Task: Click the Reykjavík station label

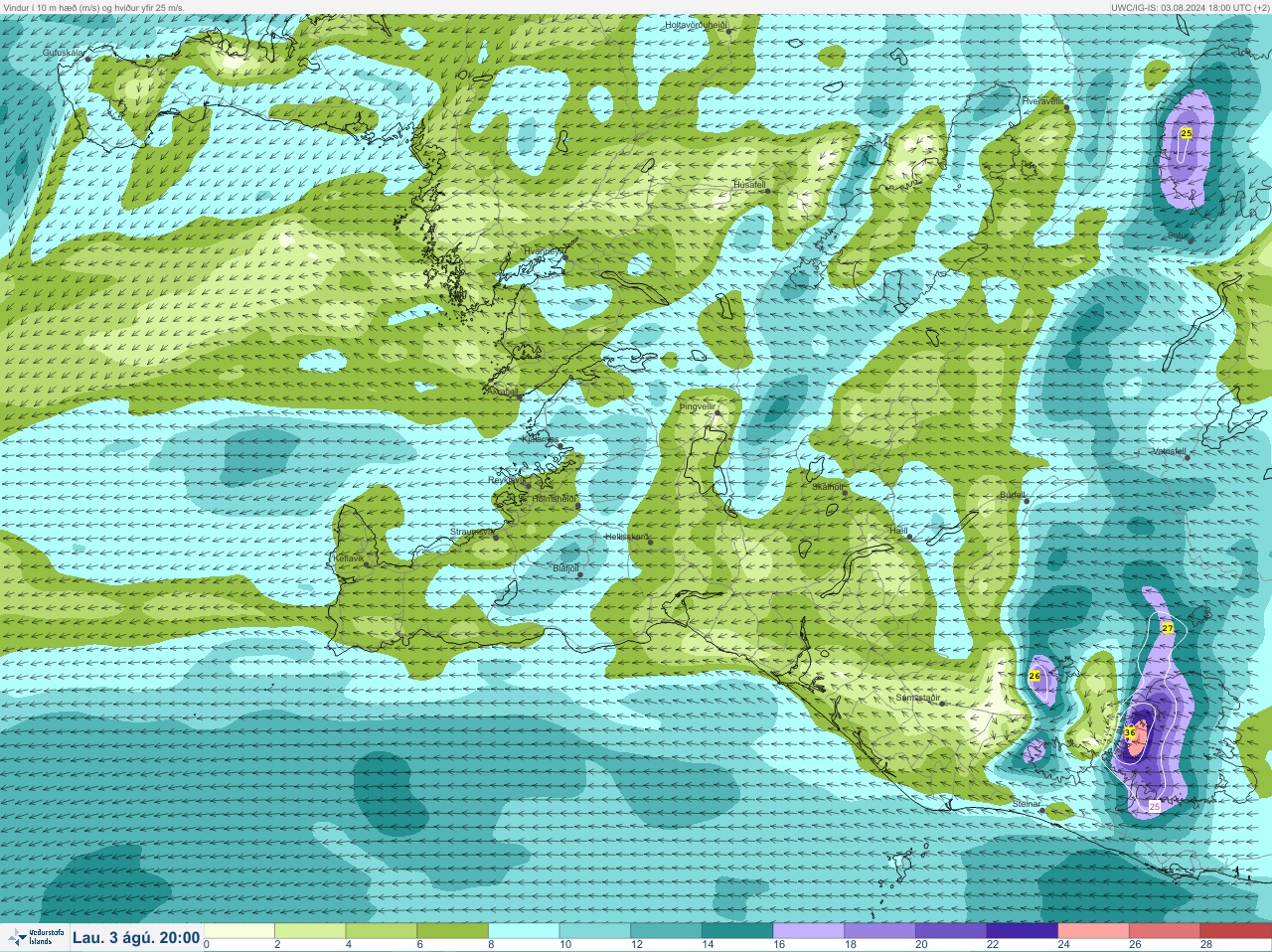Action: (505, 480)
